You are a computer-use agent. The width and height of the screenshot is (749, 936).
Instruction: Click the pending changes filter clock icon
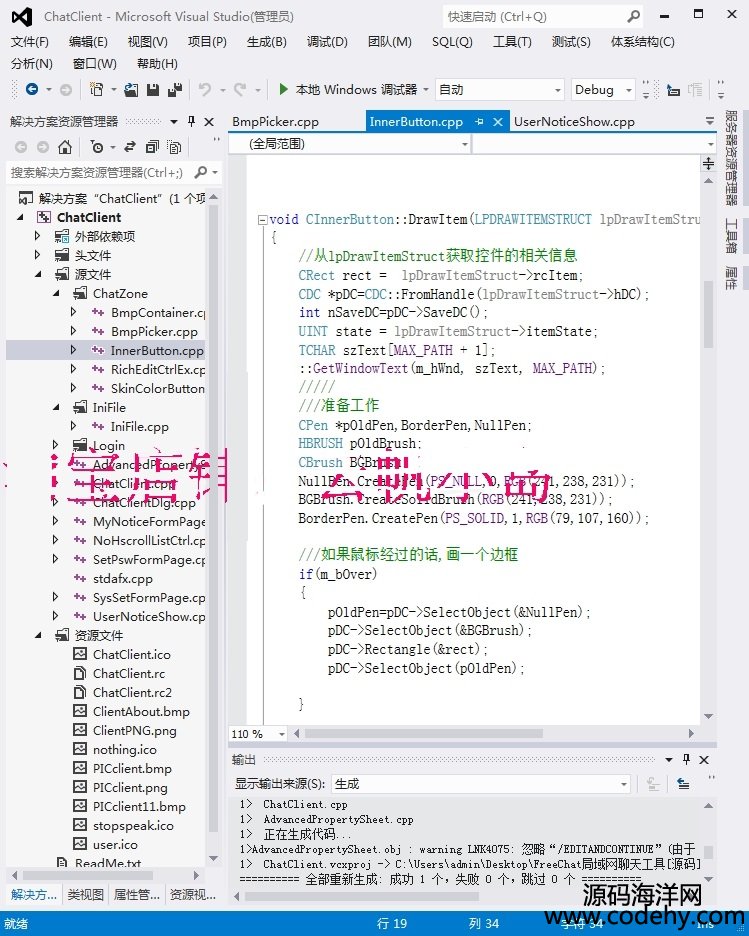[97, 146]
